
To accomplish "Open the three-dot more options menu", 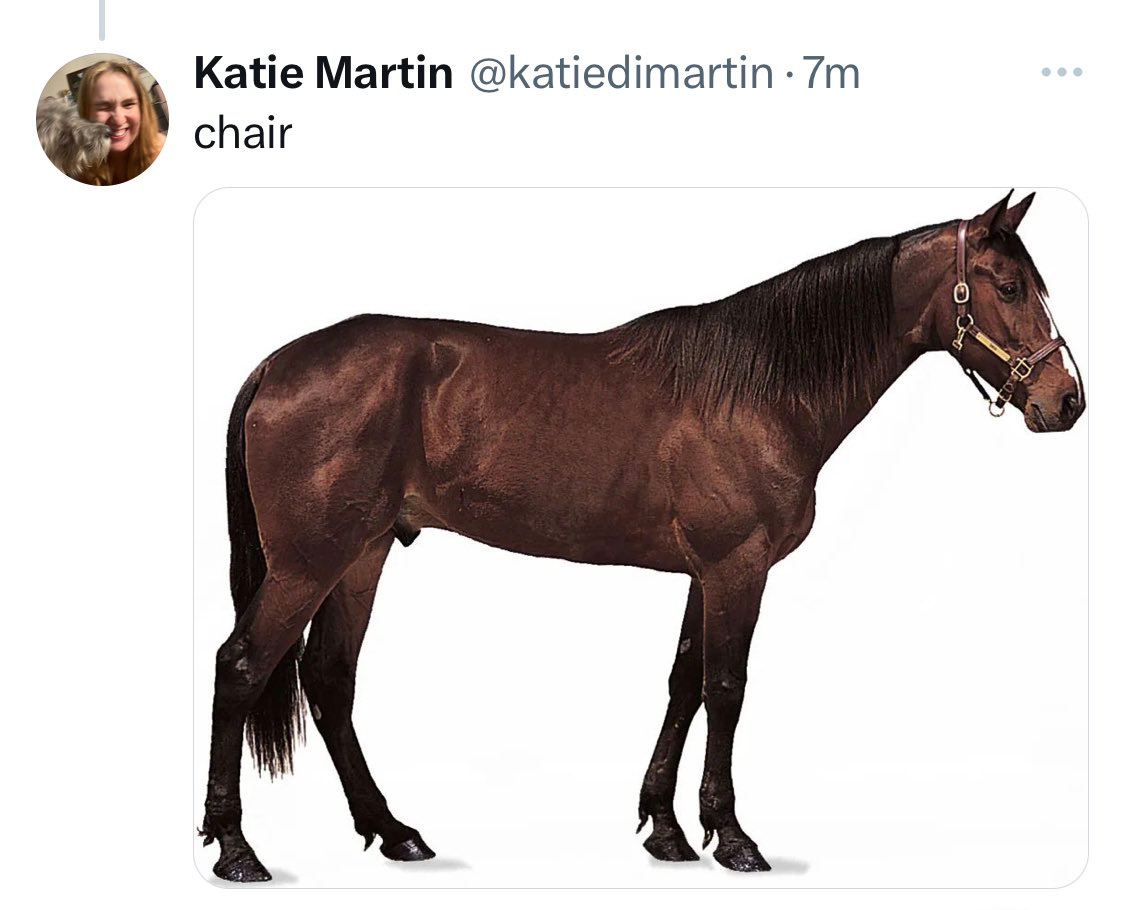I will (x=1062, y=72).
